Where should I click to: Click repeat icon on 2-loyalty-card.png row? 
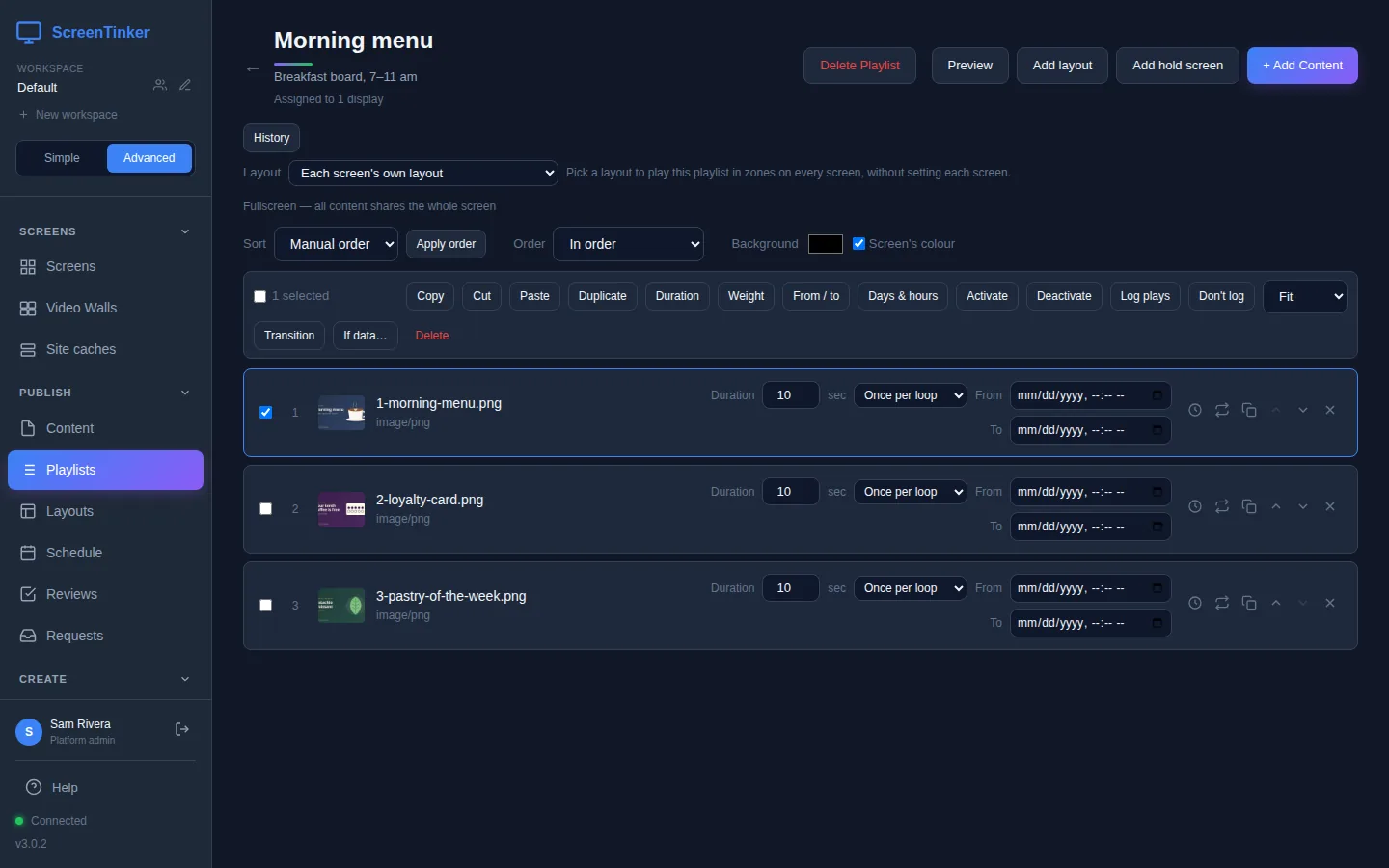pyautogui.click(x=1222, y=506)
